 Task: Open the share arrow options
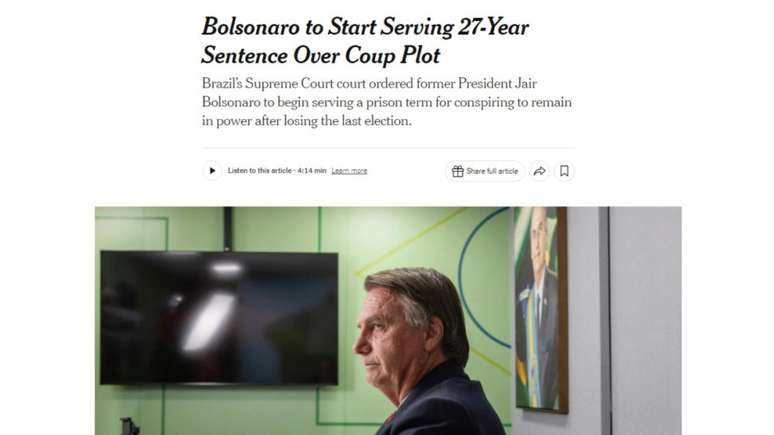pyautogui.click(x=539, y=171)
